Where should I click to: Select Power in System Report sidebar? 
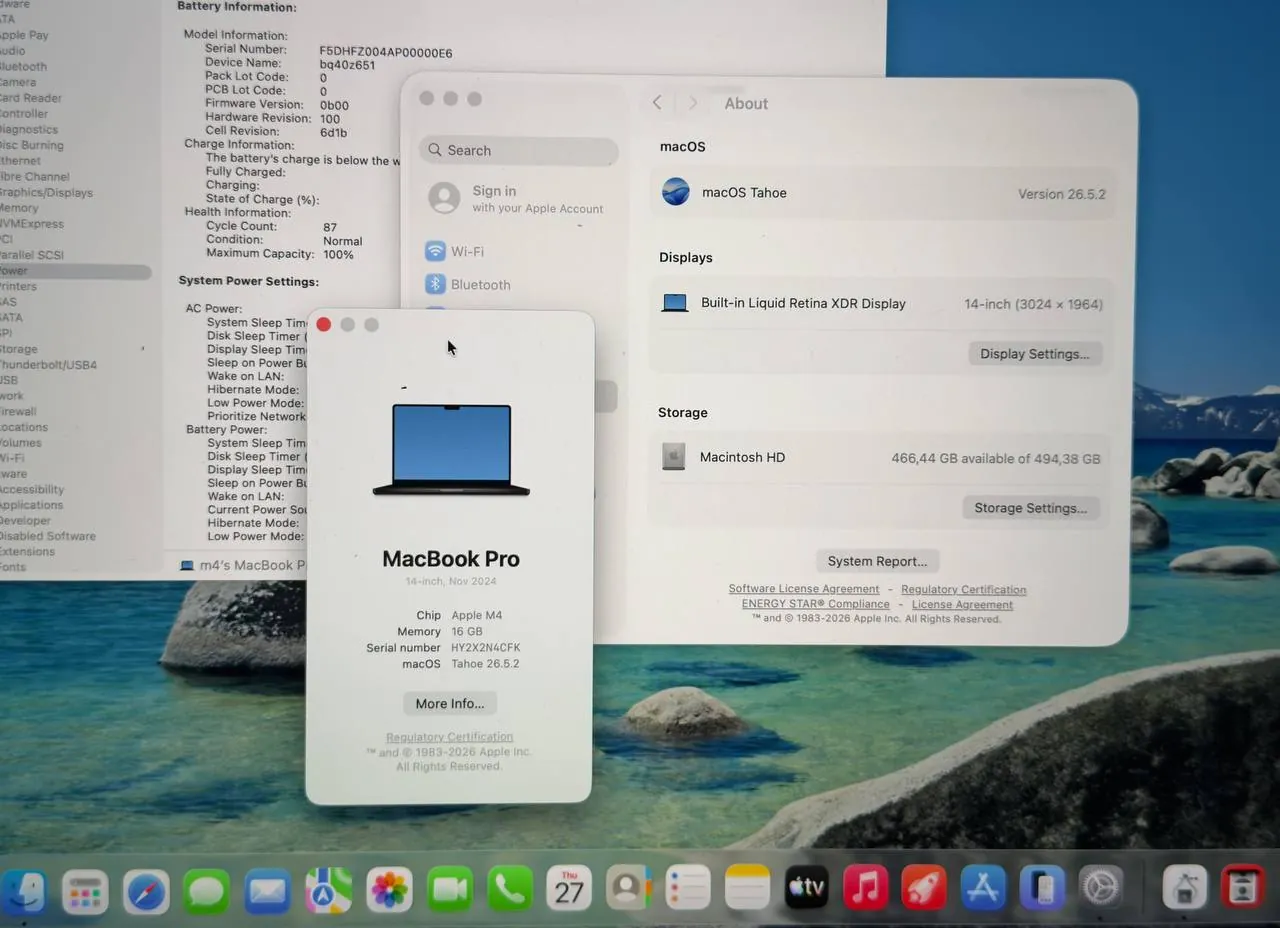75,271
